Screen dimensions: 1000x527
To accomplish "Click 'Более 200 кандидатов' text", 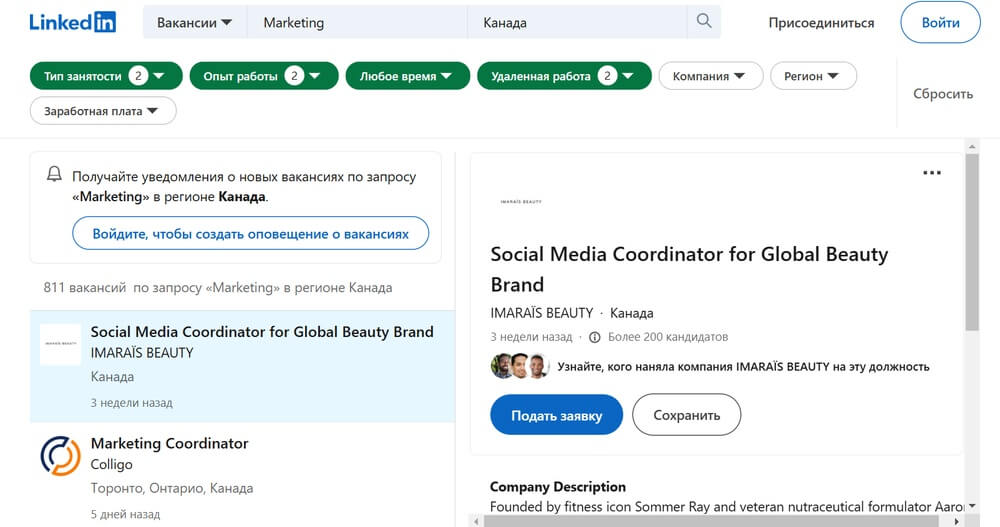I will 668,337.
